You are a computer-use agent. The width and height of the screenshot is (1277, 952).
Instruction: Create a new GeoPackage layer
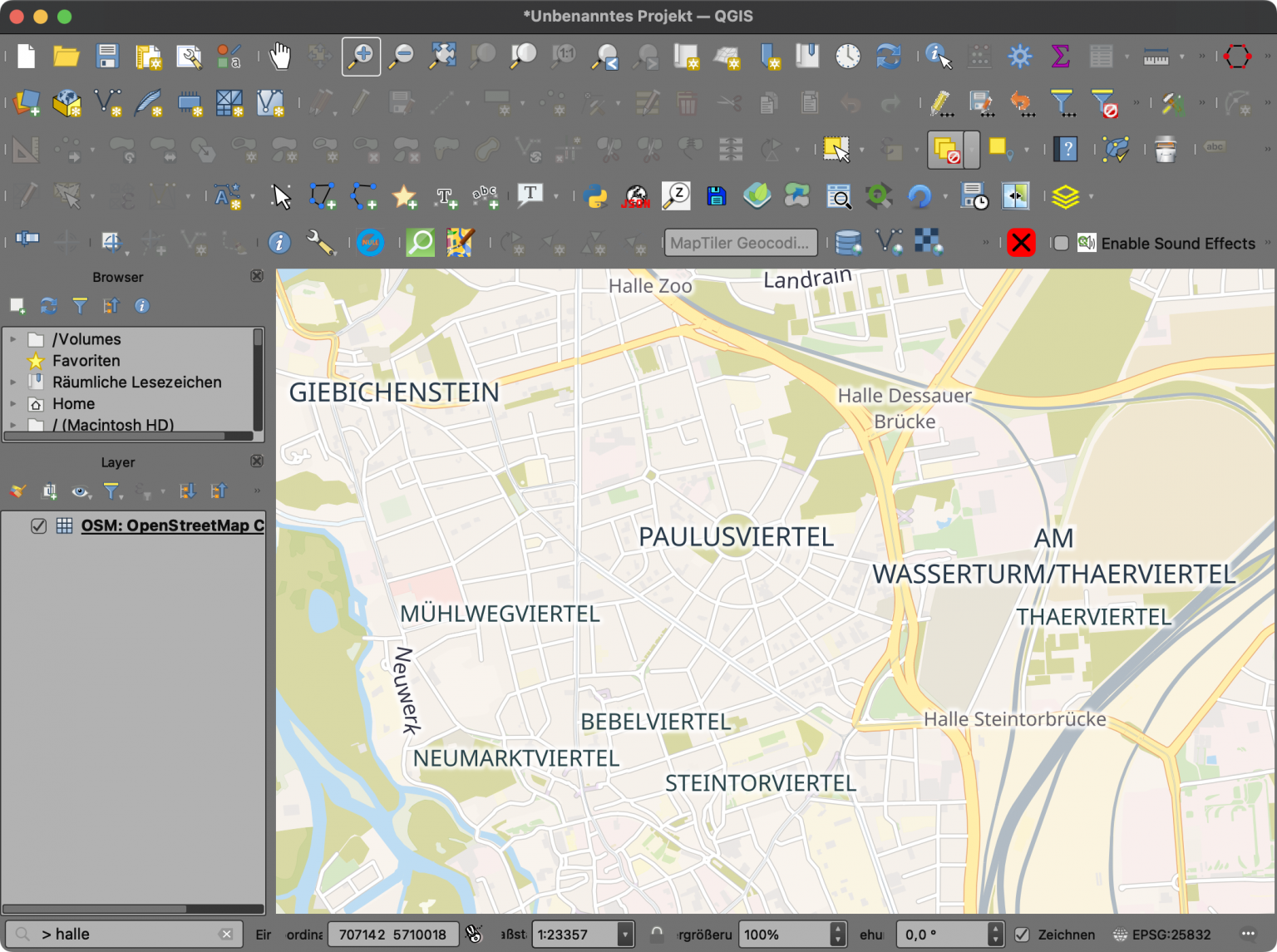67,102
